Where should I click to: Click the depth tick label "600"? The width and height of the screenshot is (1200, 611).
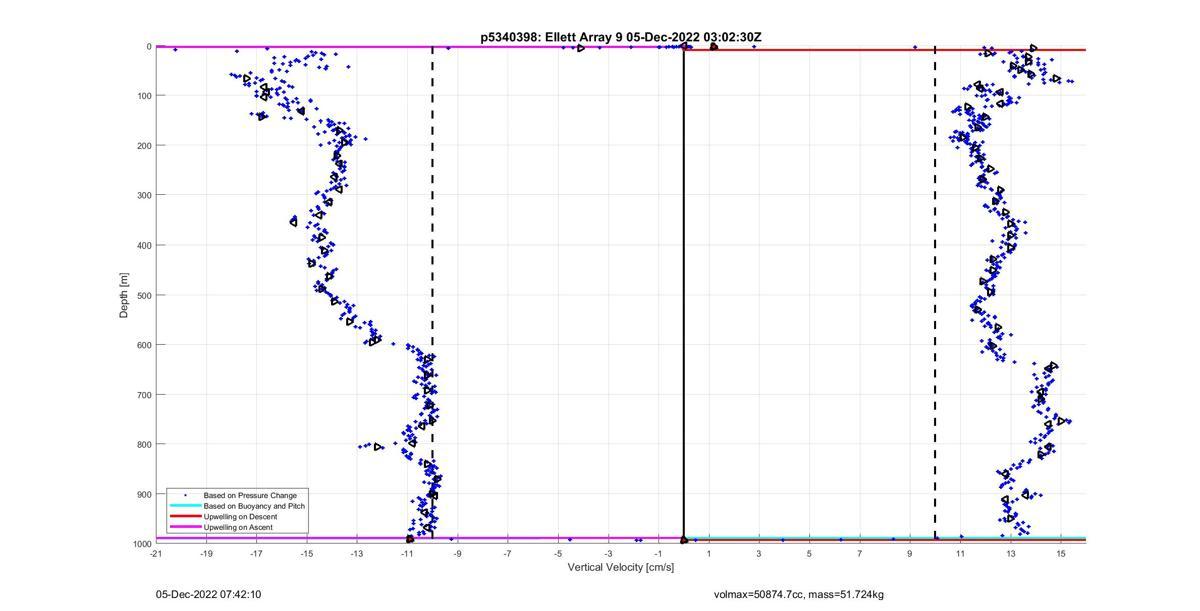coord(144,345)
